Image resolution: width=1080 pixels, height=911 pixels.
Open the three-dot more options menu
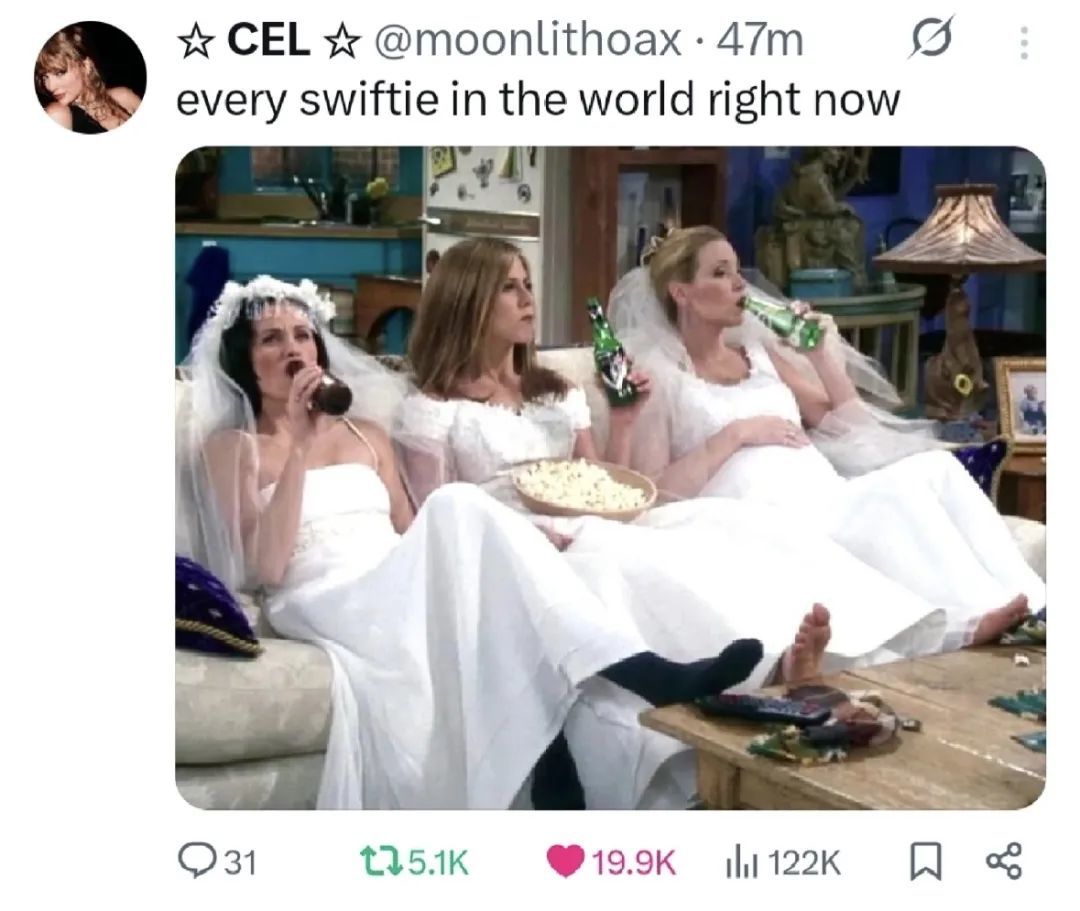pos(1024,43)
